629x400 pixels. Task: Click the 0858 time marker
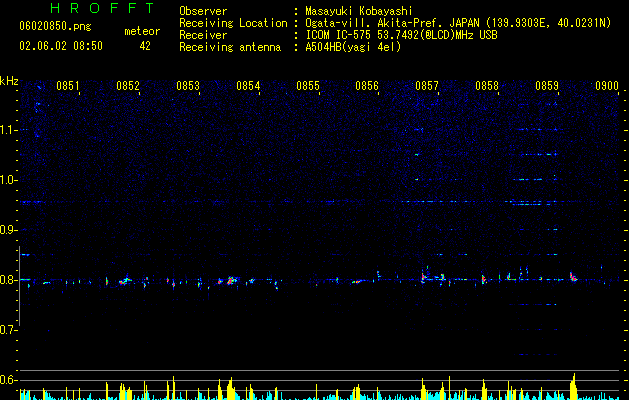487,86
